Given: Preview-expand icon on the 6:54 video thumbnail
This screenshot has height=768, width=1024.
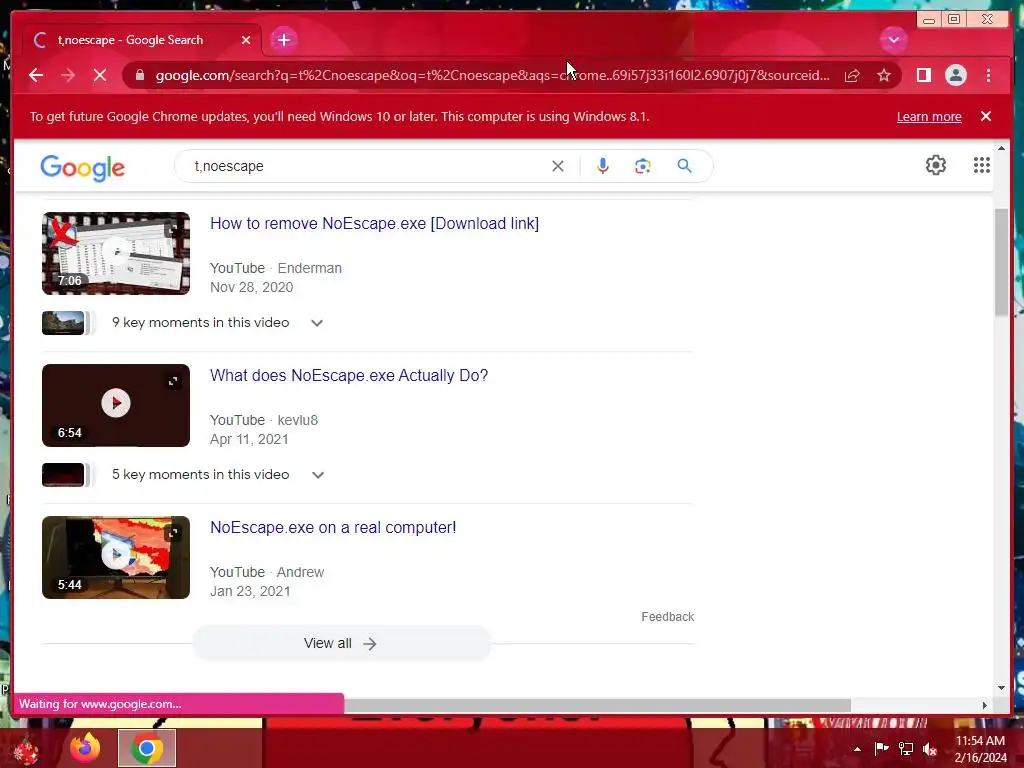Looking at the screenshot, I should pyautogui.click(x=172, y=381).
